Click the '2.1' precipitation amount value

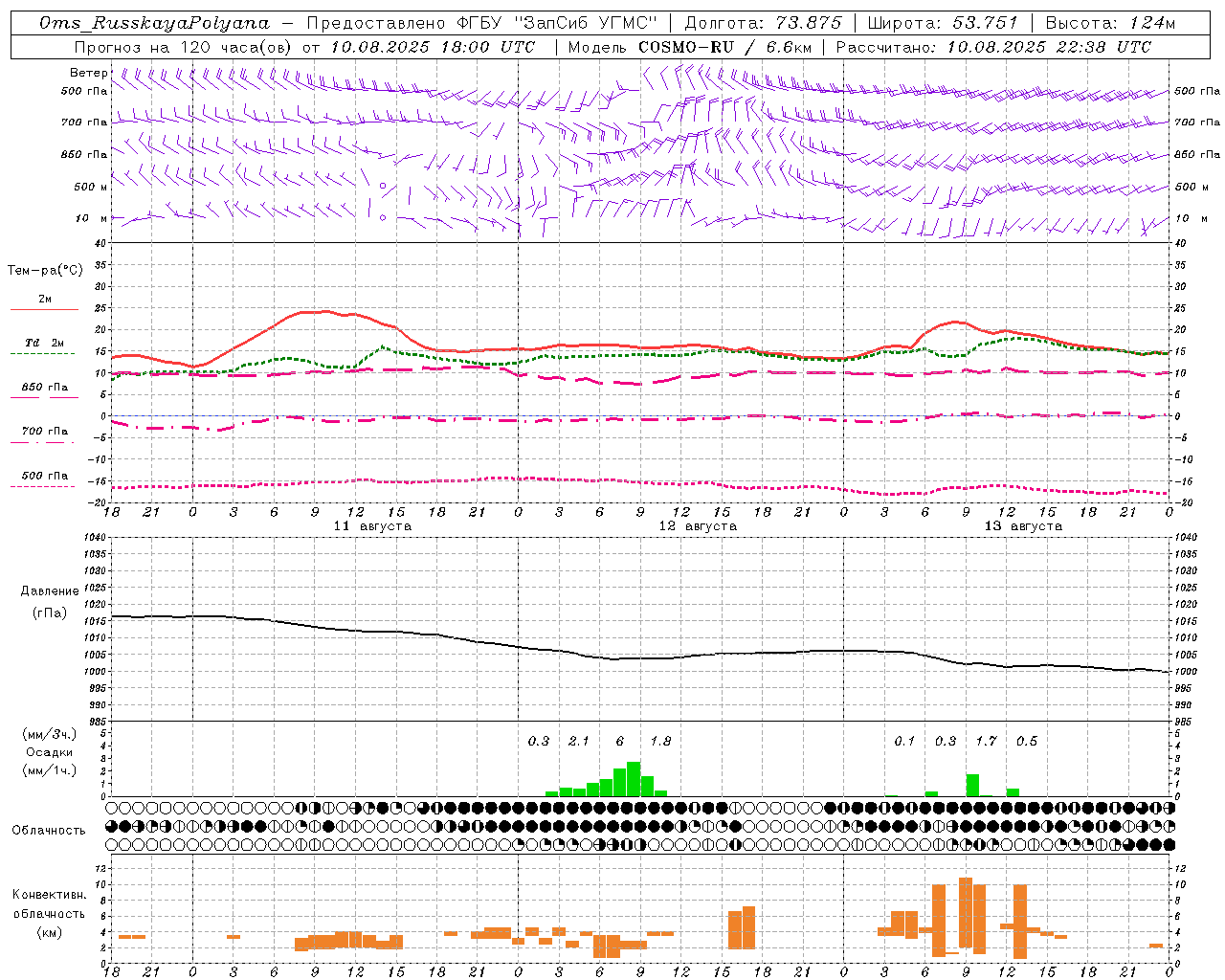click(579, 742)
